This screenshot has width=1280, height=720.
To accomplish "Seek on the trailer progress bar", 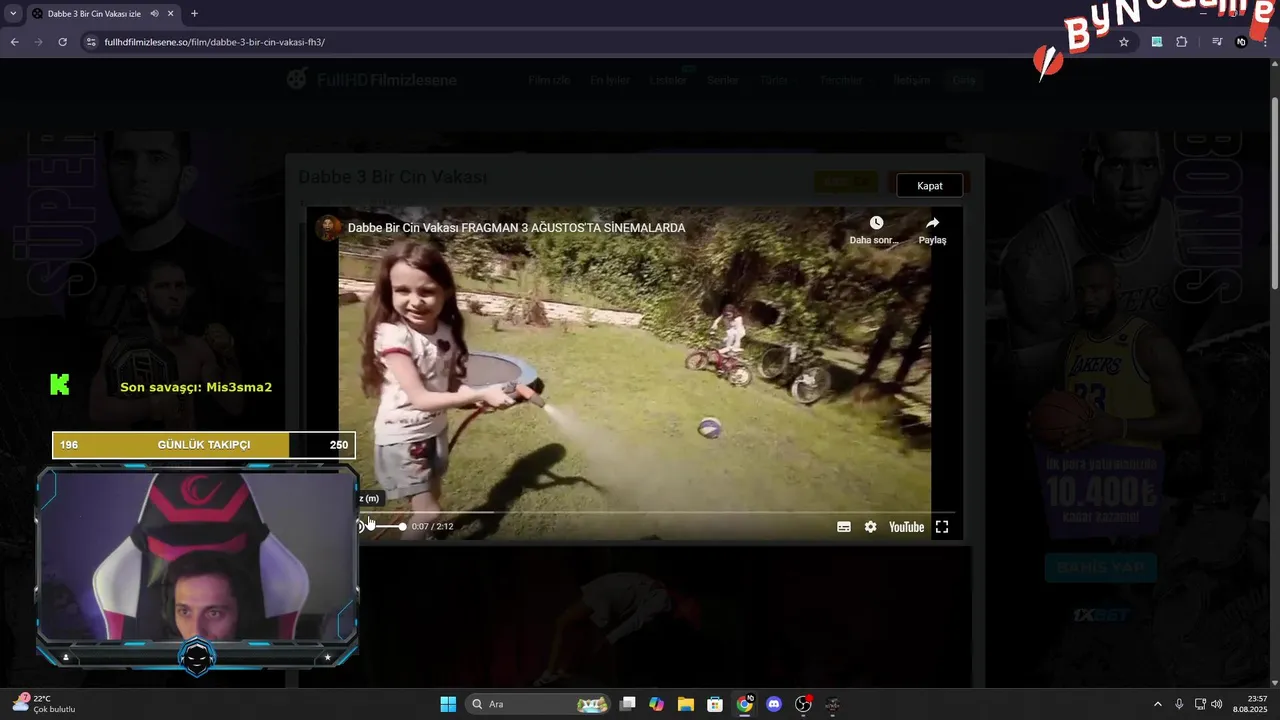I will (x=635, y=512).
